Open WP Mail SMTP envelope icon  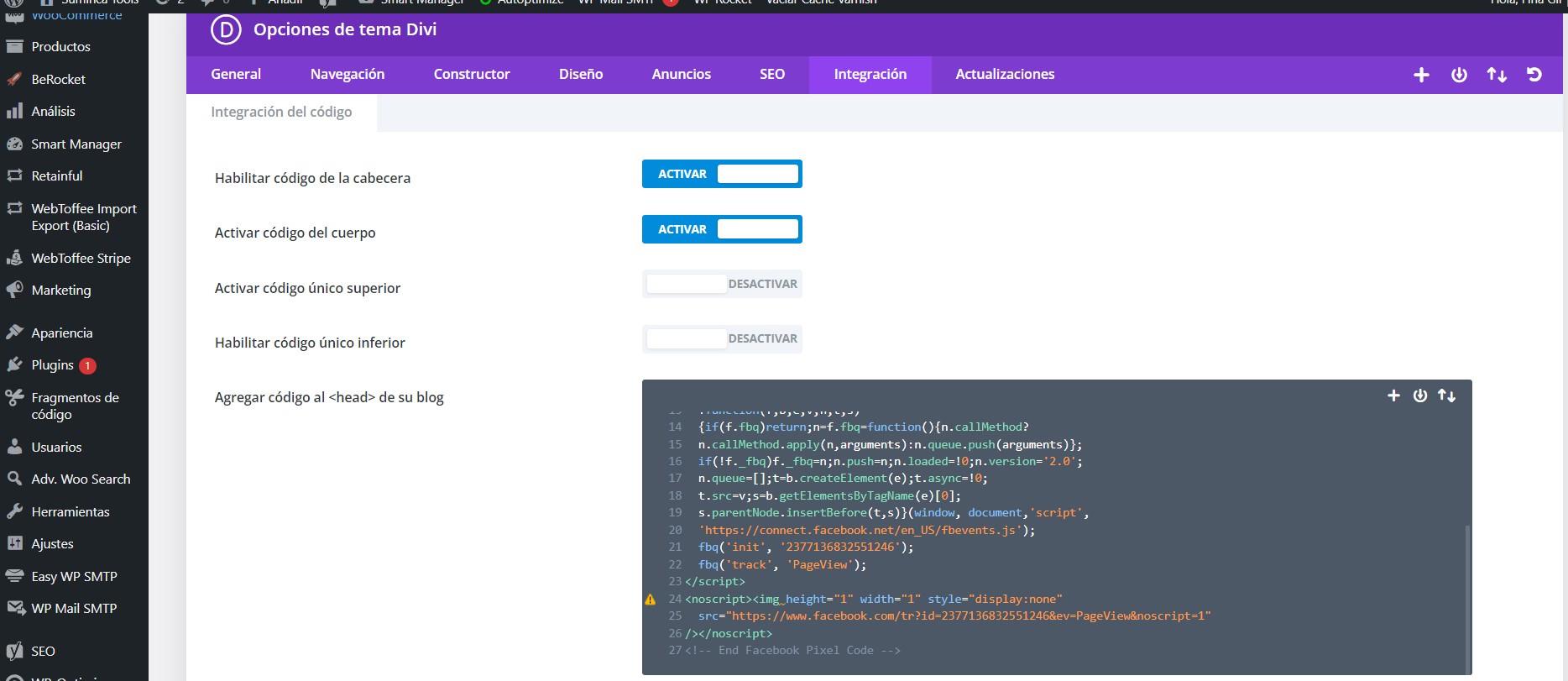click(14, 608)
